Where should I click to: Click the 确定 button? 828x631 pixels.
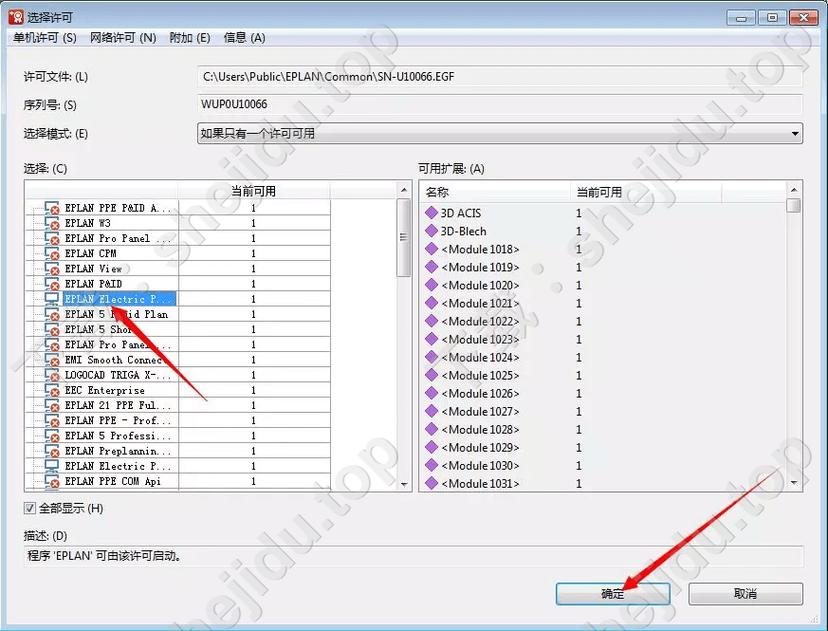[613, 594]
